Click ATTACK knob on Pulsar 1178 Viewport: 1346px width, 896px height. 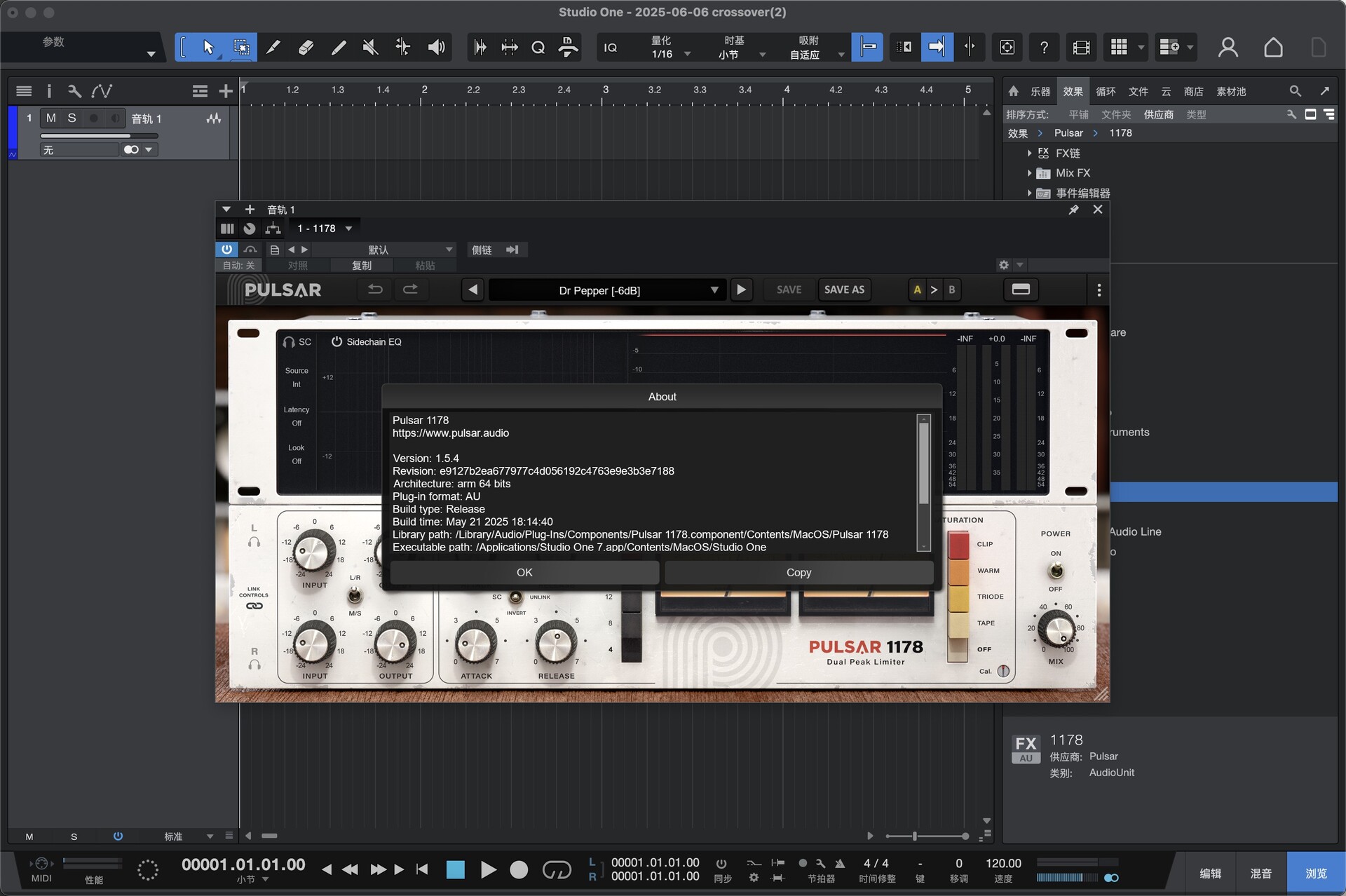[476, 643]
